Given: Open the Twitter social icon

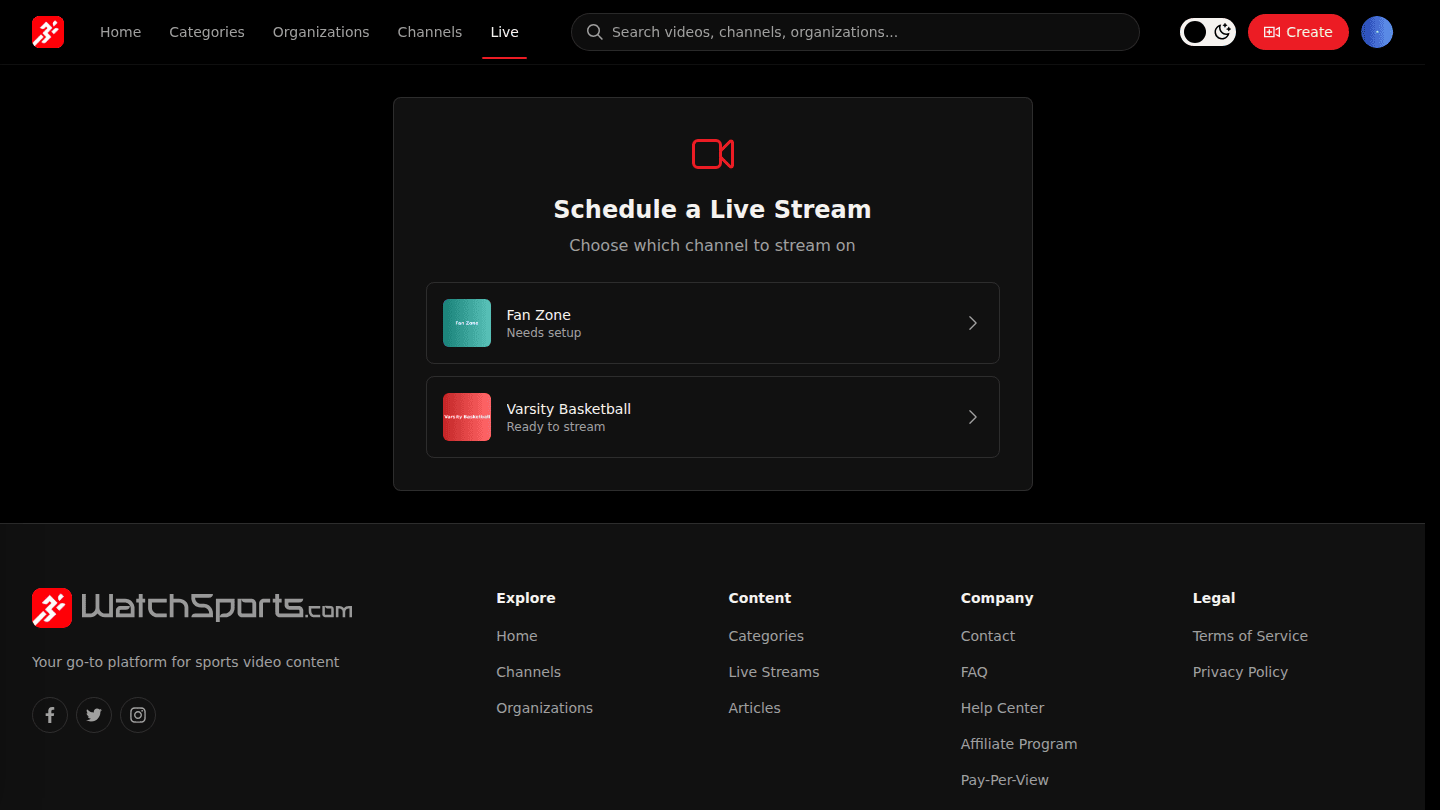Looking at the screenshot, I should [94, 715].
